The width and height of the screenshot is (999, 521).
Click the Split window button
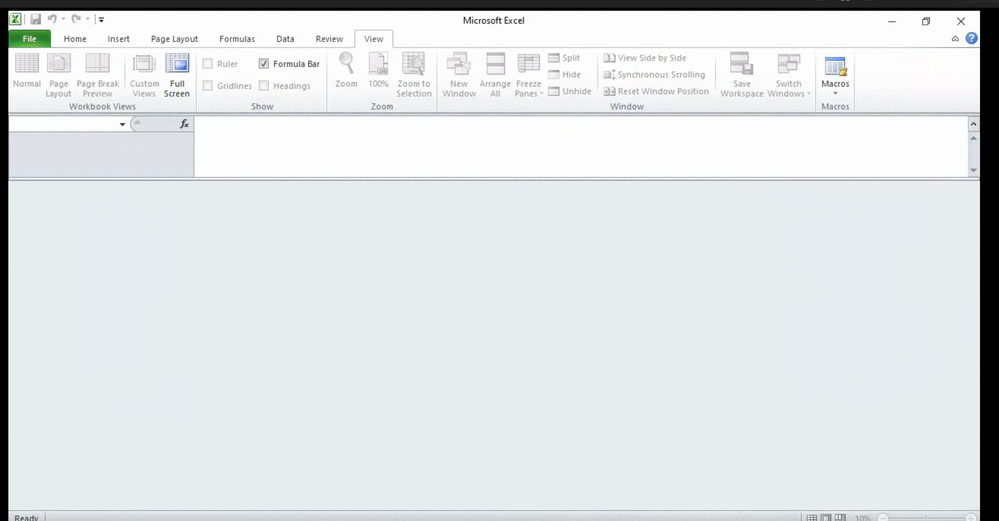click(564, 58)
